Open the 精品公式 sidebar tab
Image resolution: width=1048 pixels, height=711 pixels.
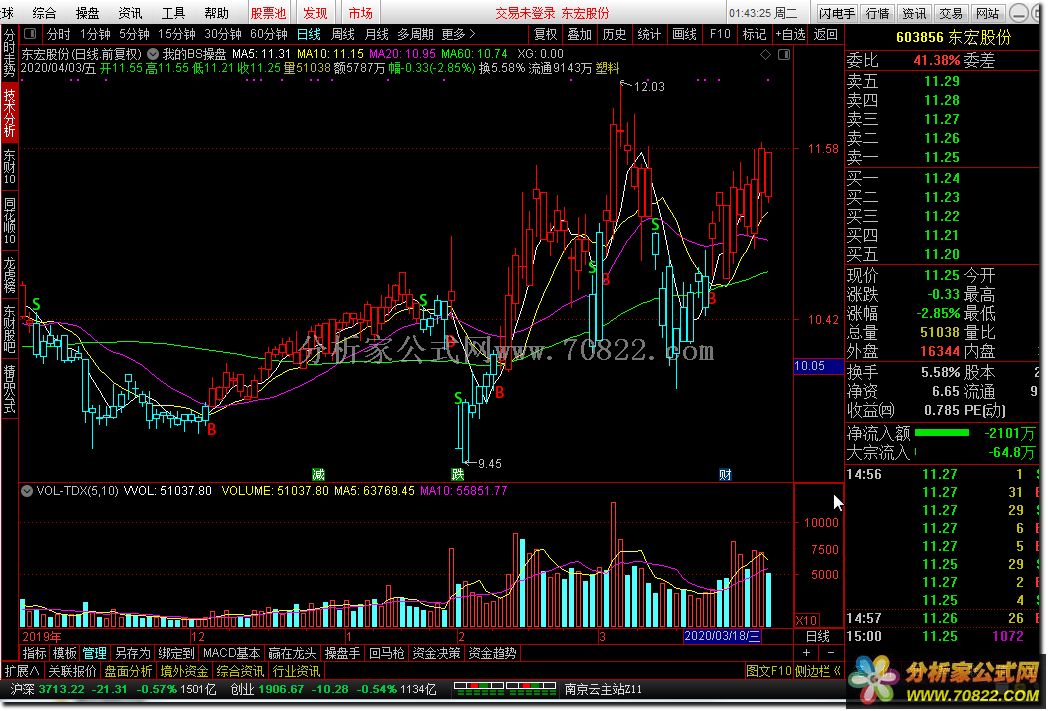(x=9, y=388)
